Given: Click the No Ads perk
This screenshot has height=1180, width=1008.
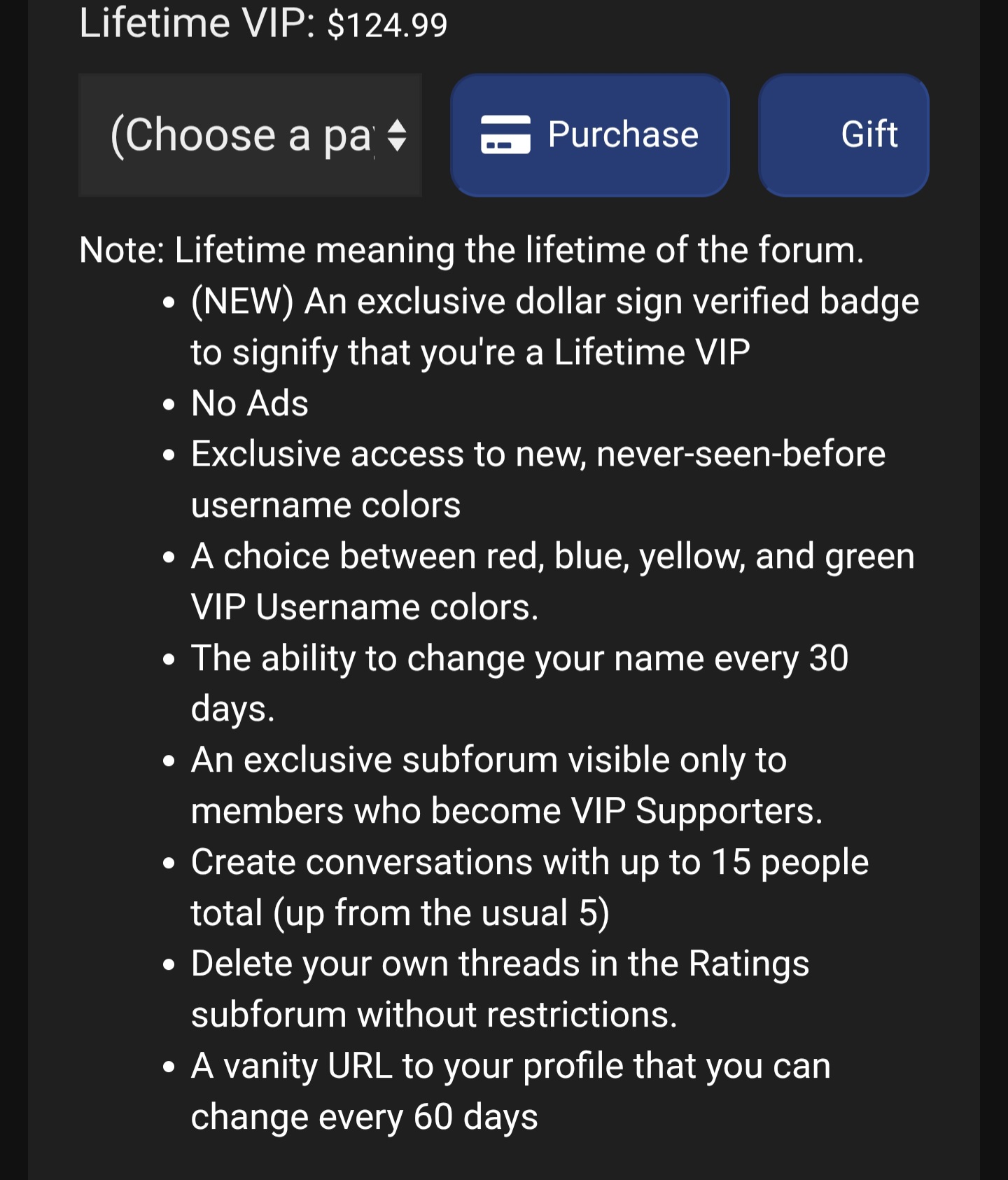Looking at the screenshot, I should tap(250, 403).
